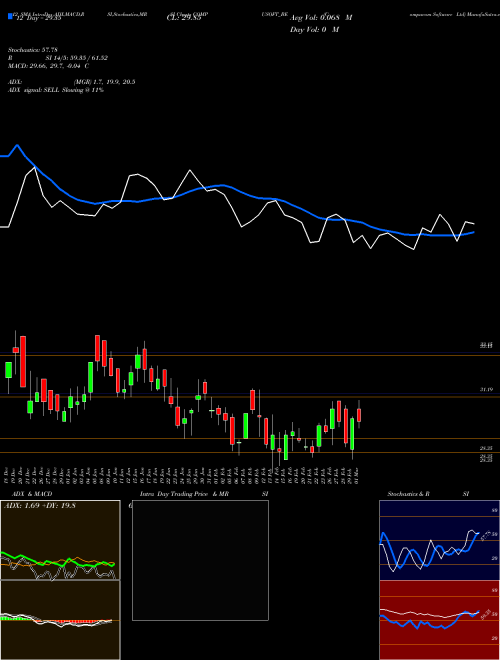Click 'ADX signal: SELL Slowing @ 11%' text
Image resolution: width=500 pixels, height=660 pixels.
[x=56, y=90]
